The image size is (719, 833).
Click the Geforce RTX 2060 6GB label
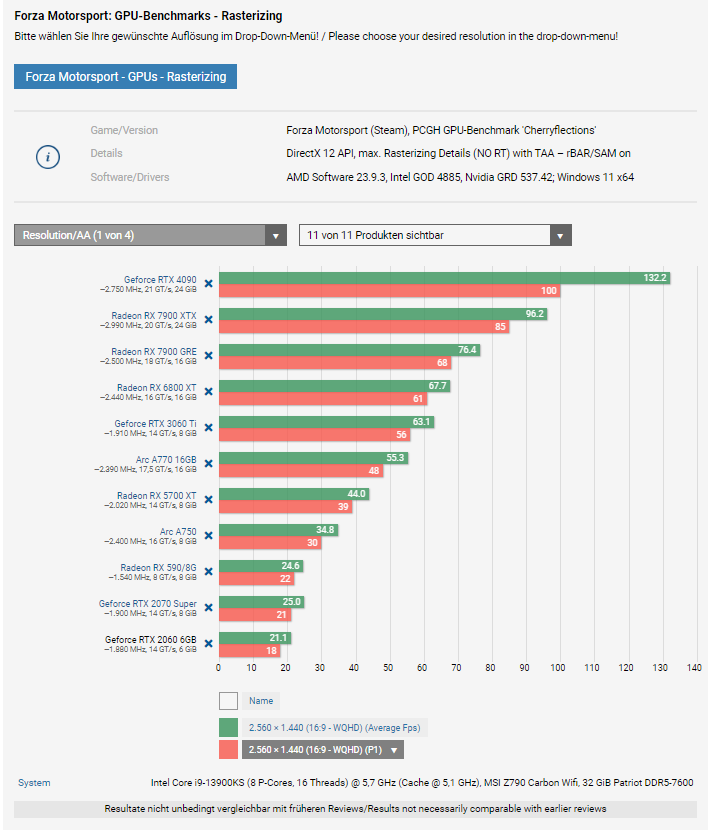150,640
